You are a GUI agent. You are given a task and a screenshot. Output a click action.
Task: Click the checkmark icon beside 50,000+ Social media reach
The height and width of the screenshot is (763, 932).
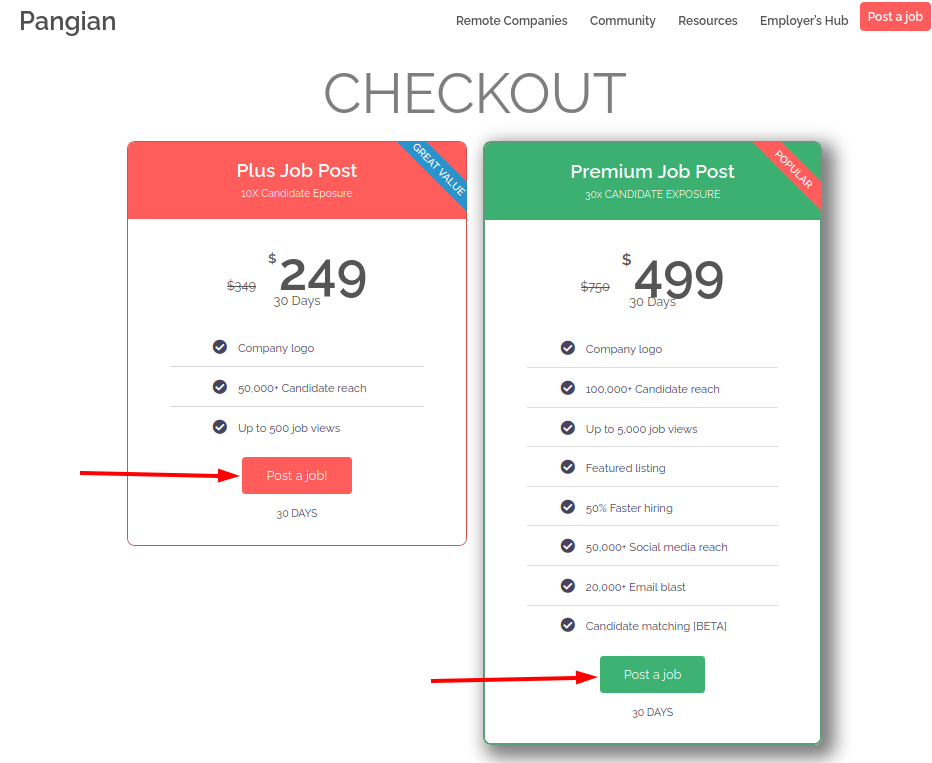tap(568, 546)
